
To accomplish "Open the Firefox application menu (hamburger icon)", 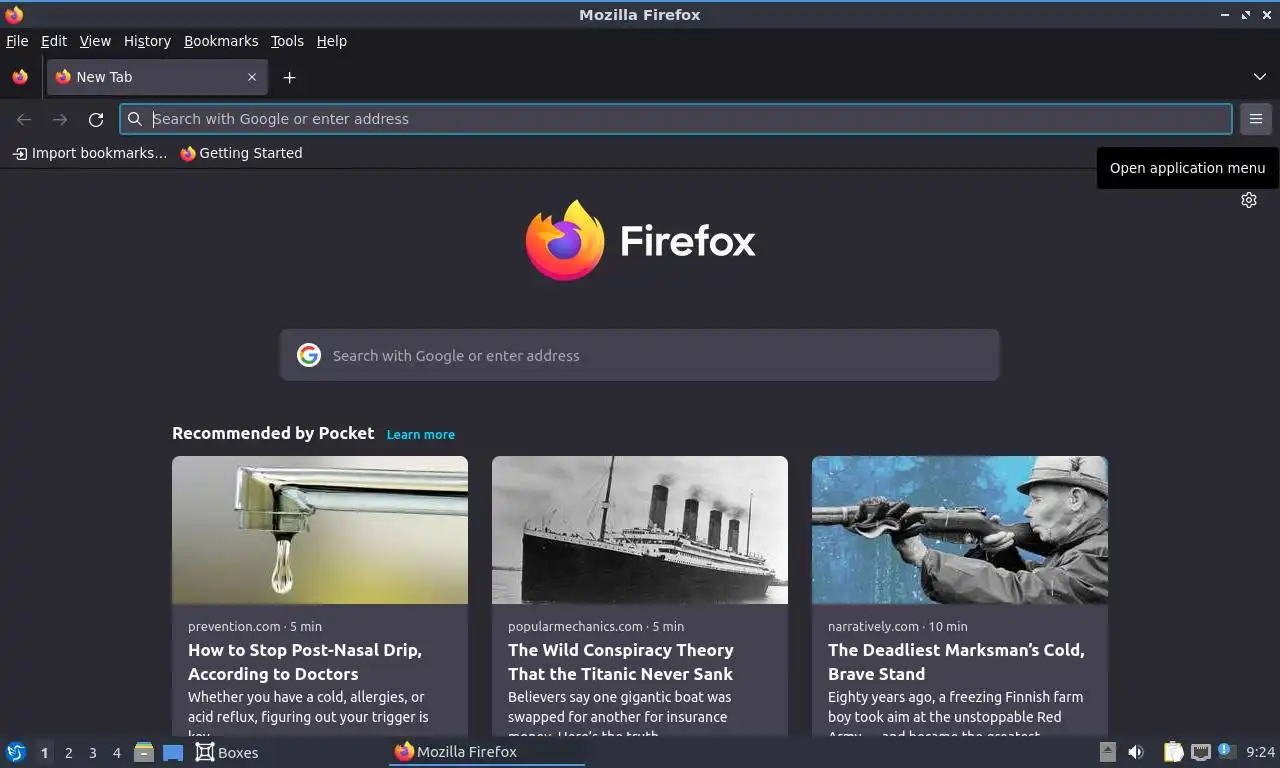I will coord(1256,119).
